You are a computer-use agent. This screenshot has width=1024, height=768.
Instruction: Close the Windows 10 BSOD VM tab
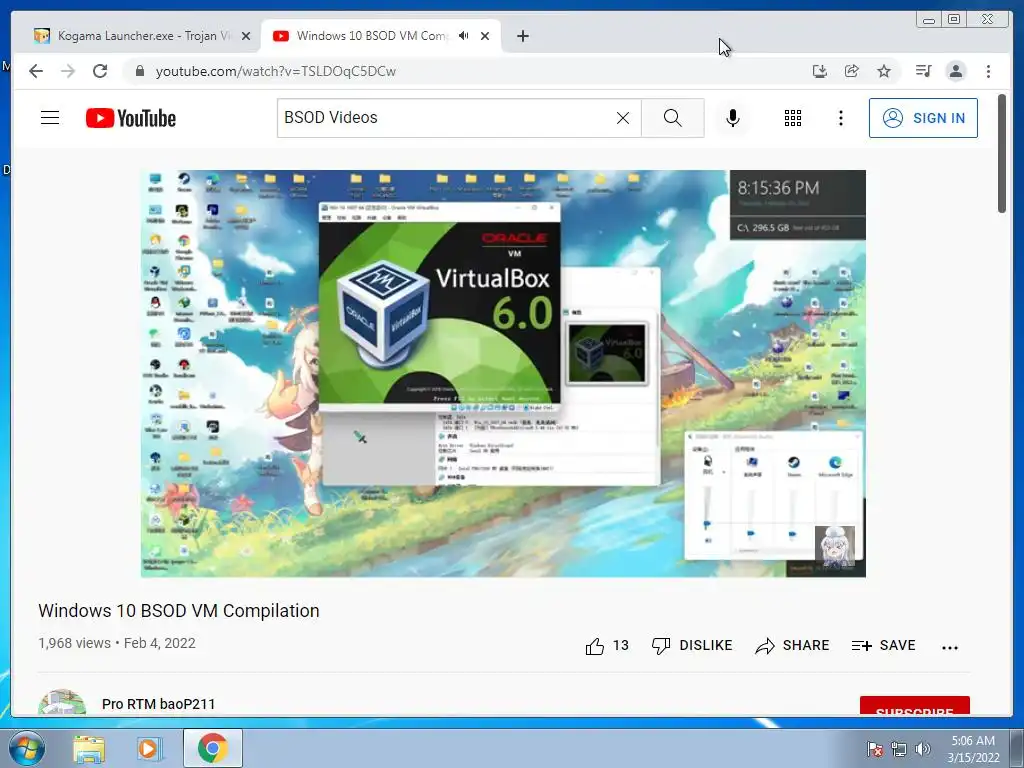pyautogui.click(x=485, y=36)
